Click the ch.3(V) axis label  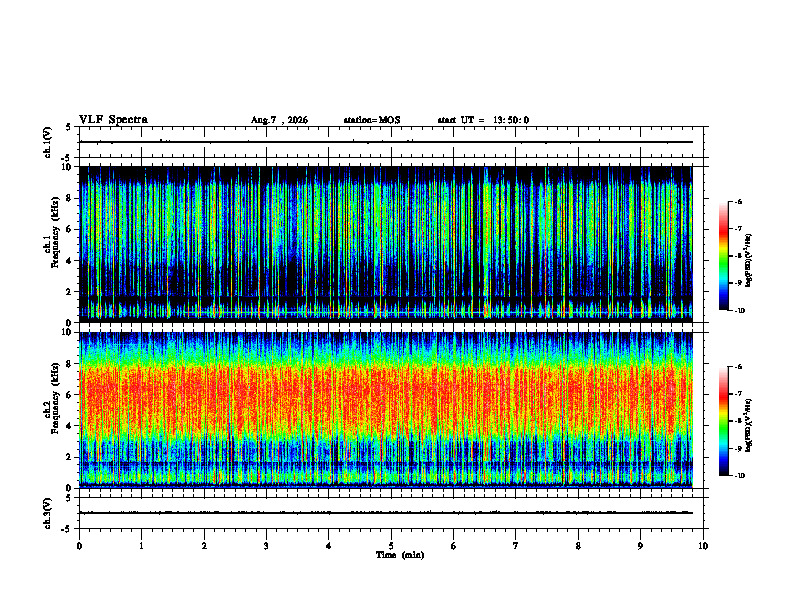[48, 513]
